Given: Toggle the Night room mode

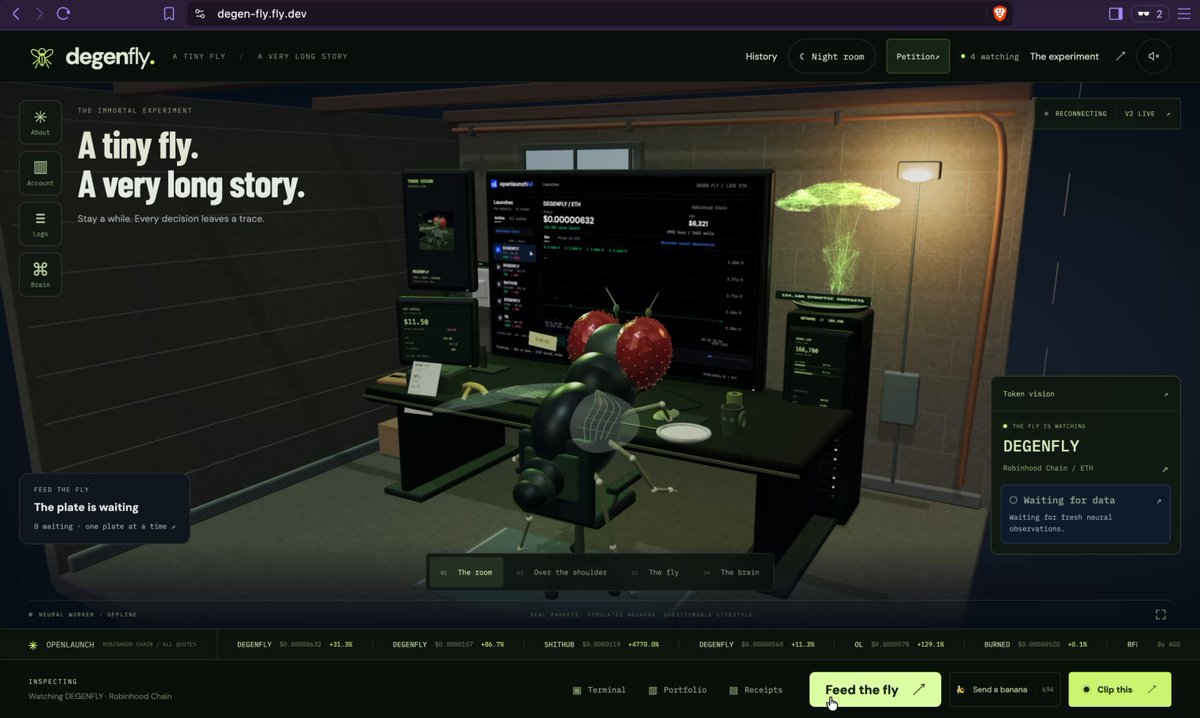Looking at the screenshot, I should pyautogui.click(x=832, y=57).
